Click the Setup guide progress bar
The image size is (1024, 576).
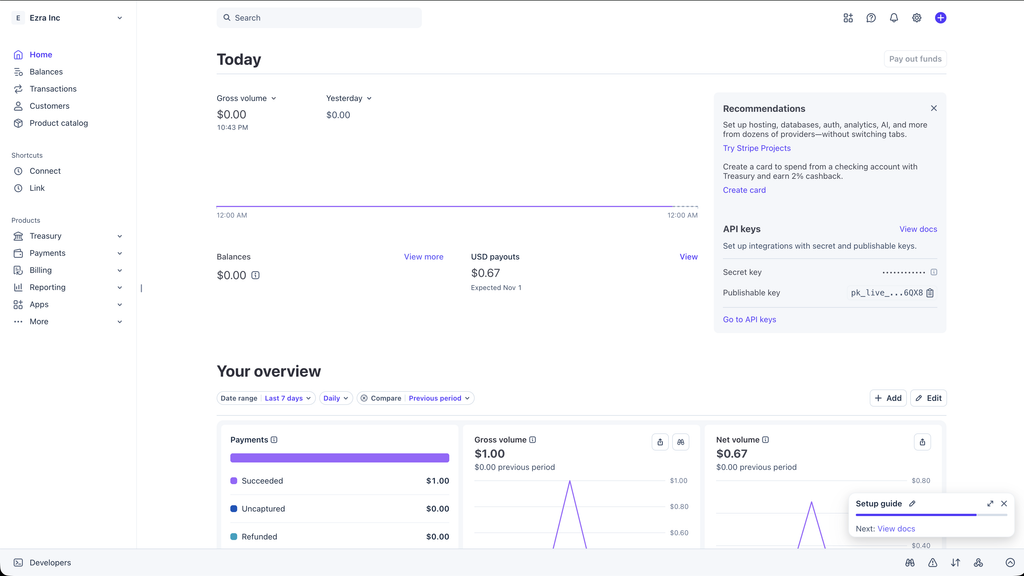tap(931, 515)
